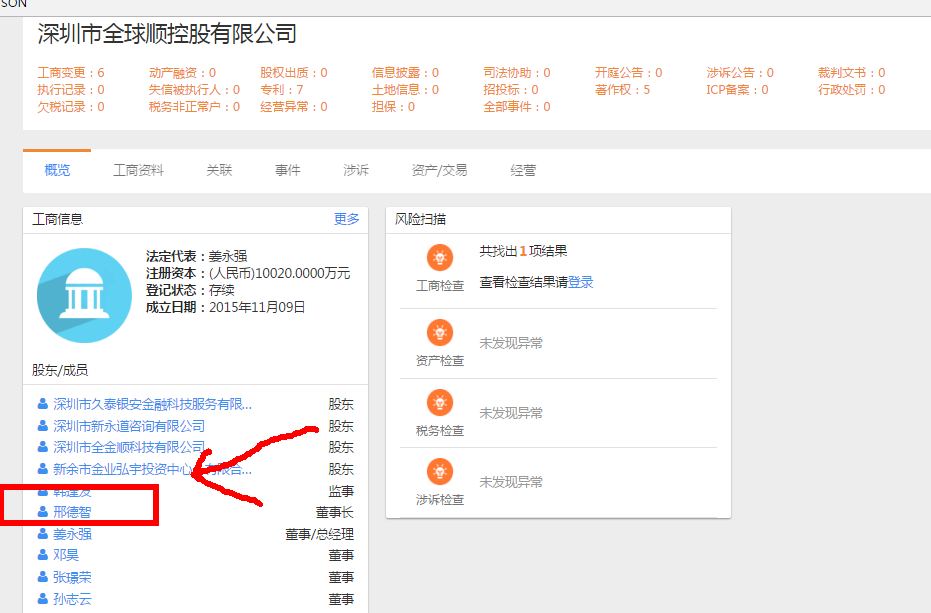Click person icon beside 姜永强
This screenshot has height=613, width=931.
point(43,533)
